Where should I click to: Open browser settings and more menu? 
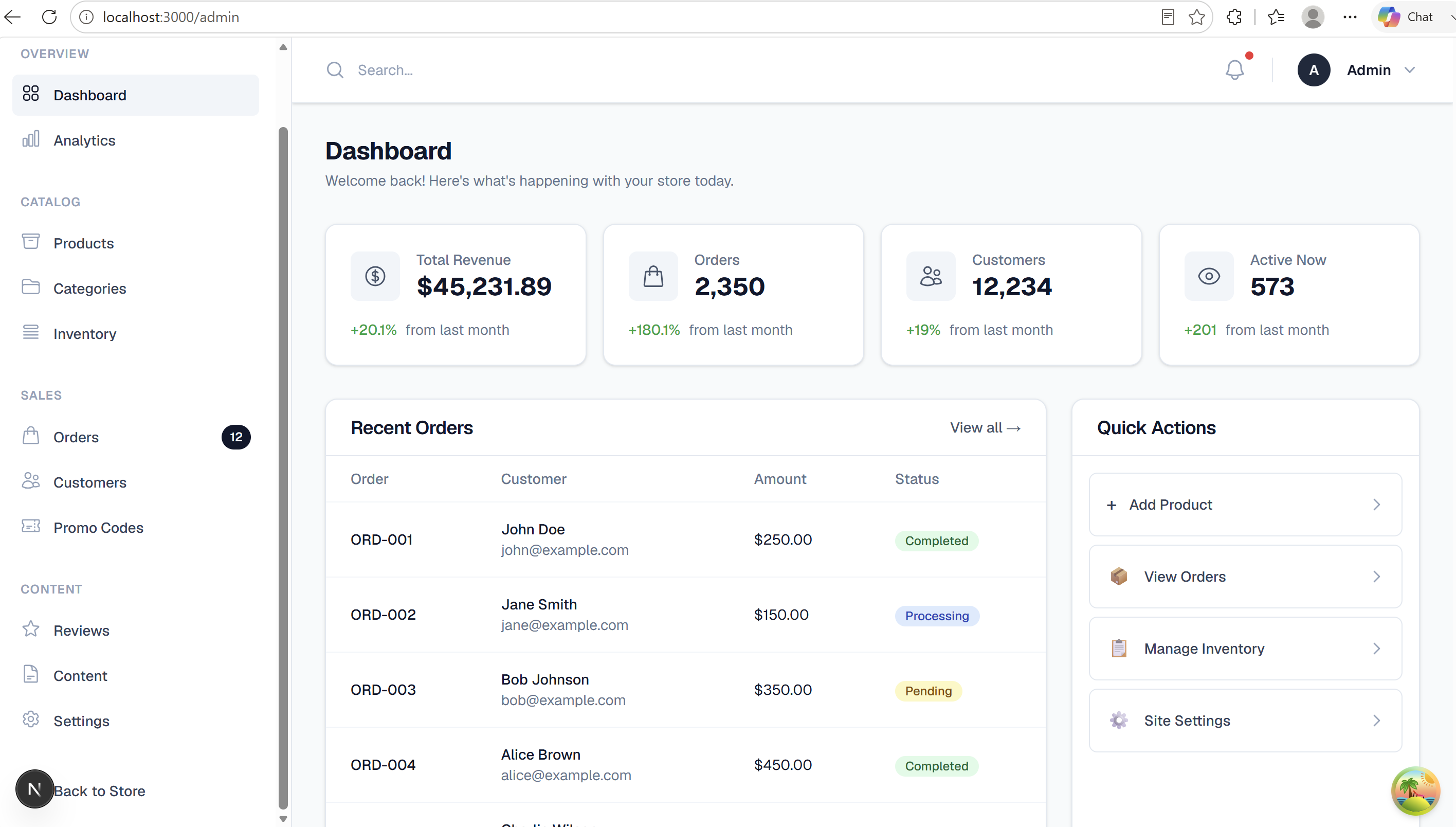click(1350, 17)
